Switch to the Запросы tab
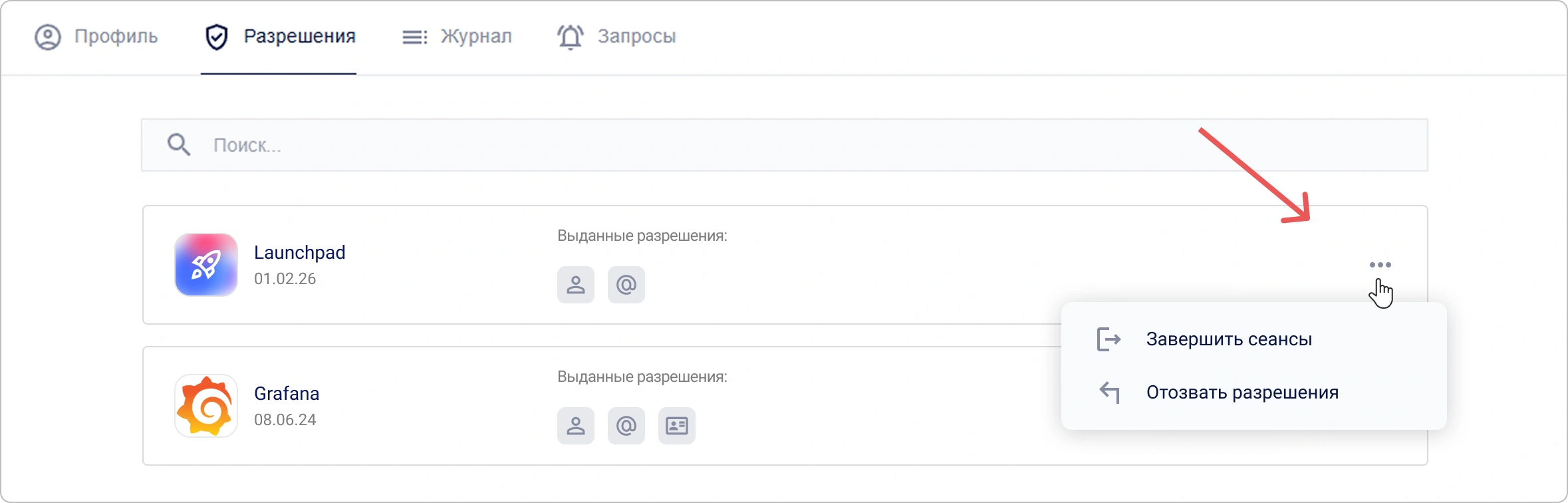The width and height of the screenshot is (1568, 503). point(636,37)
